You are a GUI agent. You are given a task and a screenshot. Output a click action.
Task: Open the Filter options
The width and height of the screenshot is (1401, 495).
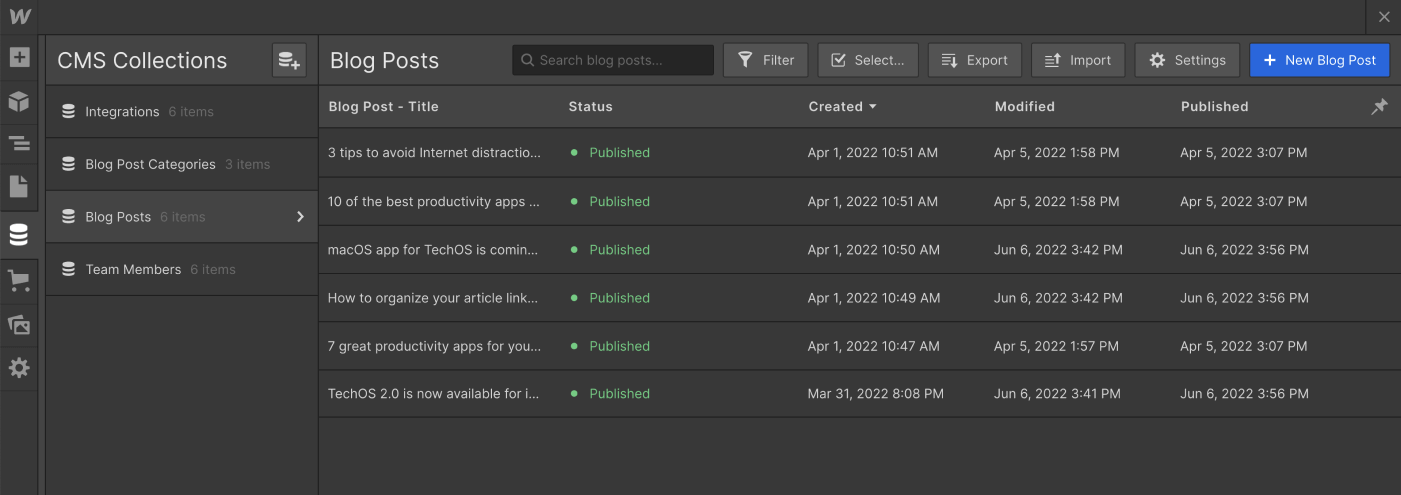click(765, 60)
